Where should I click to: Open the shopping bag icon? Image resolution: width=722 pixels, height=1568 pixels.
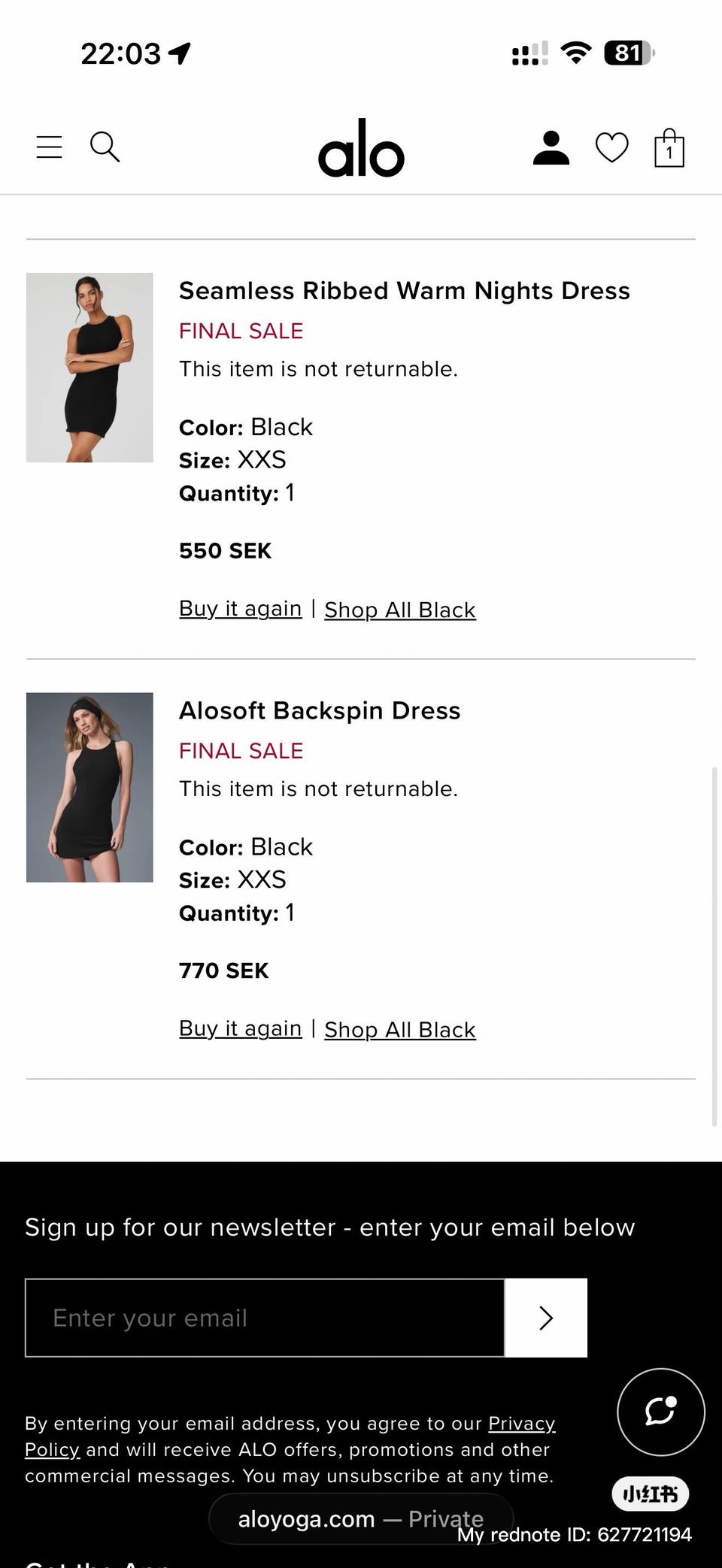pos(669,148)
